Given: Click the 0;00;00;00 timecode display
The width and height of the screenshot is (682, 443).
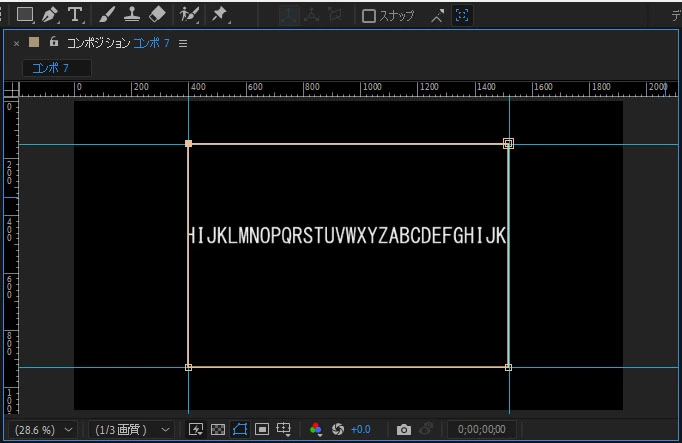Looking at the screenshot, I should point(481,430).
